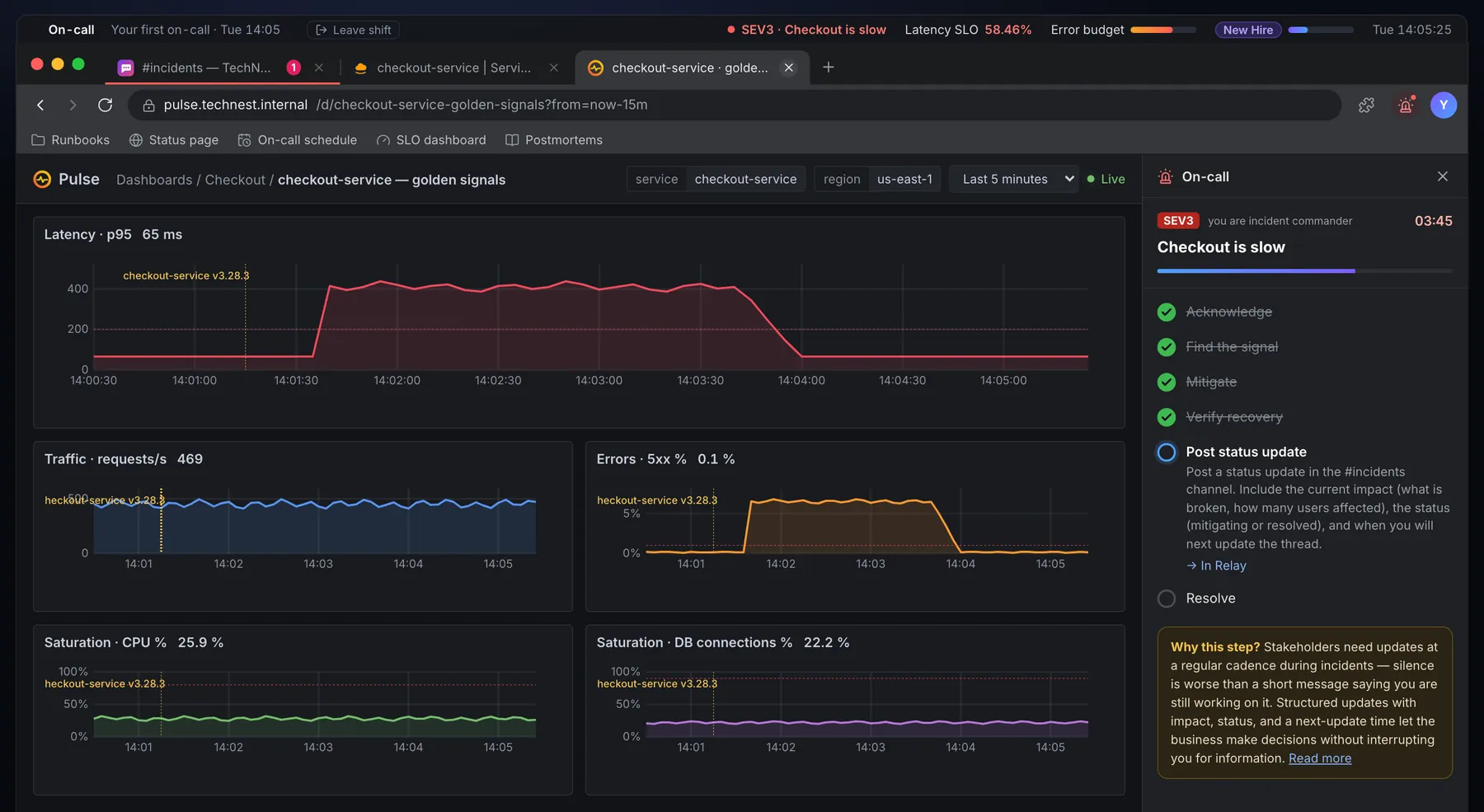Click the siren icon in the On-call panel header
This screenshot has height=812, width=1484.
coord(1165,176)
